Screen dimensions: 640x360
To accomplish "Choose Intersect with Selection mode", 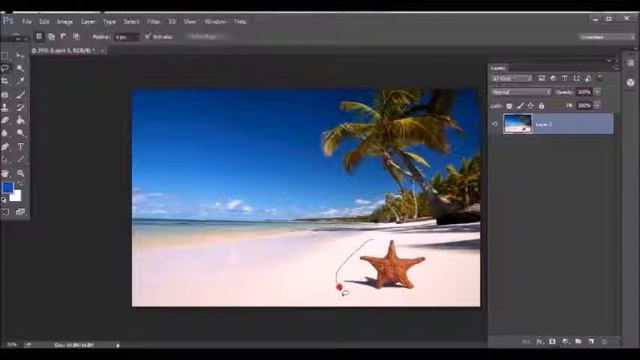I will point(76,36).
